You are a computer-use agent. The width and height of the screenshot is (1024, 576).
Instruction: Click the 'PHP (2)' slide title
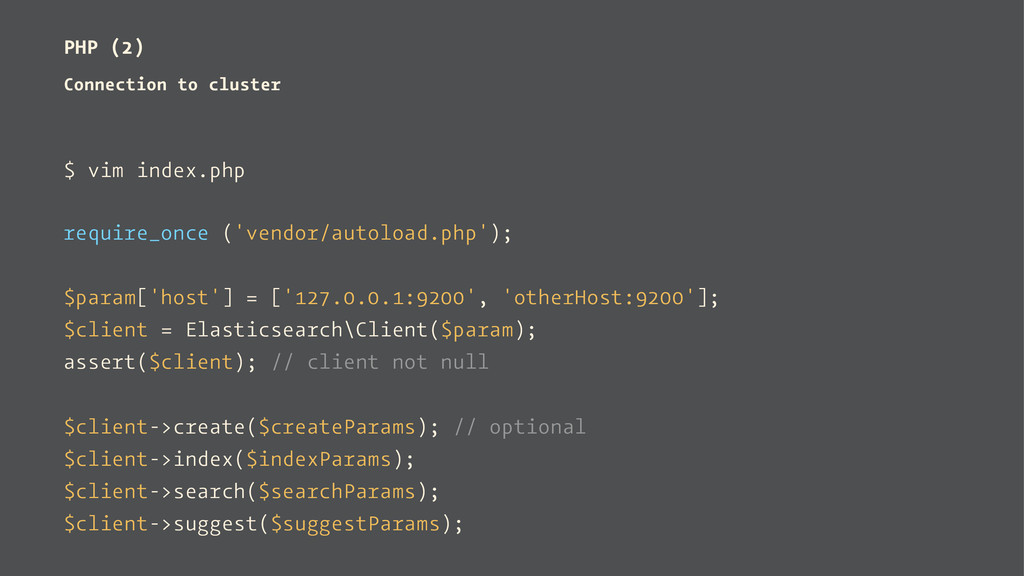[104, 48]
